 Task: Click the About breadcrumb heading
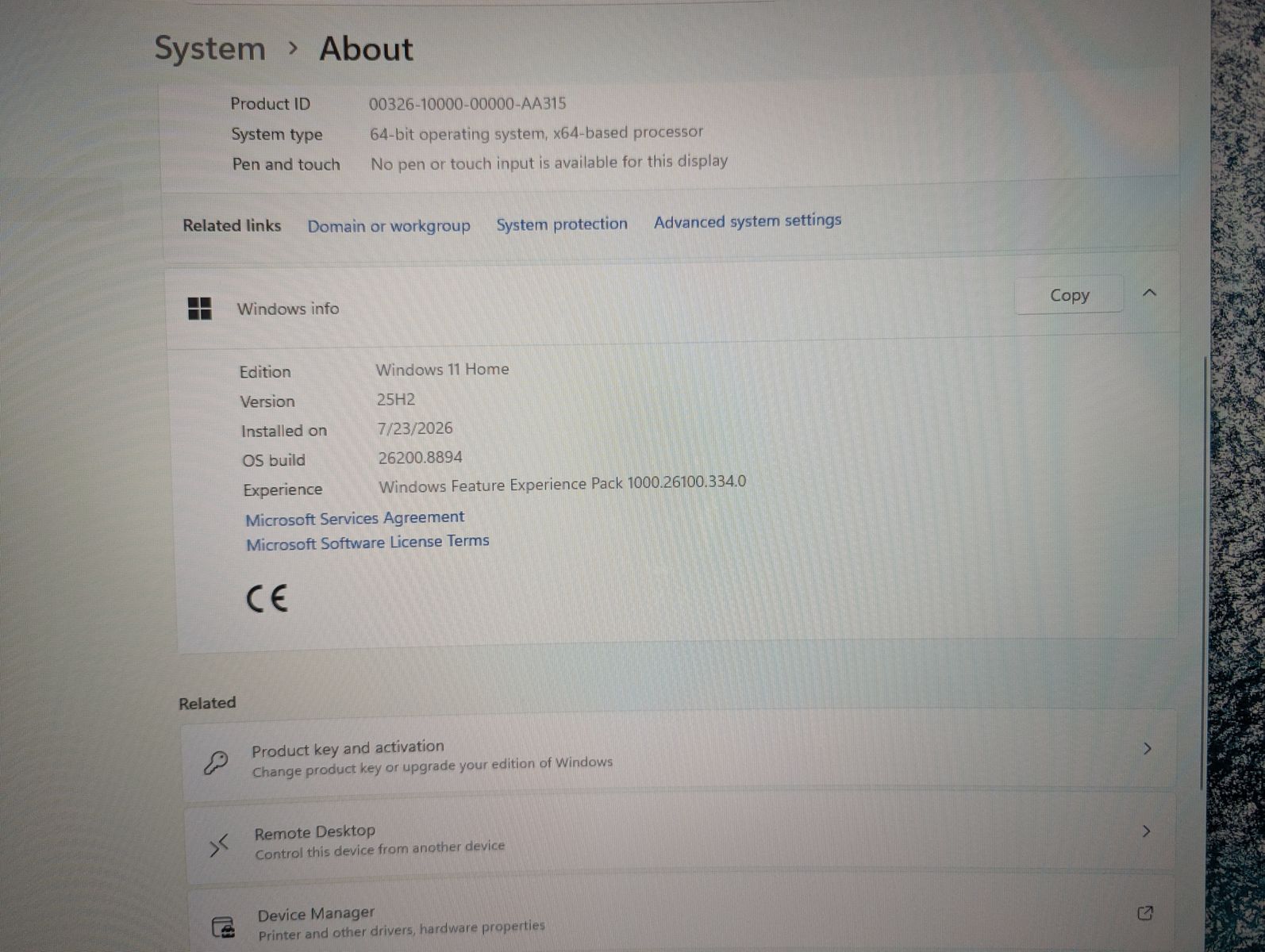pos(366,48)
